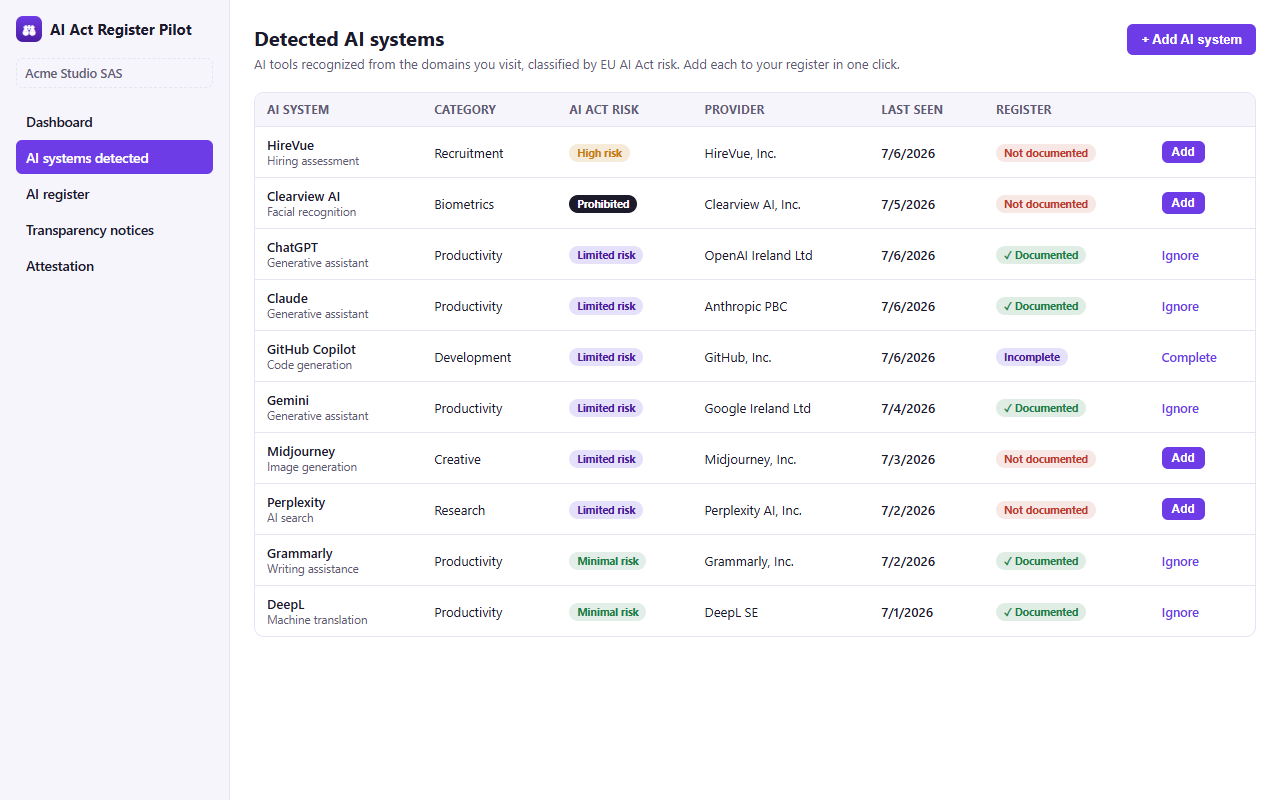Open Transparency notices
The height and width of the screenshot is (800, 1280).
pos(114,230)
